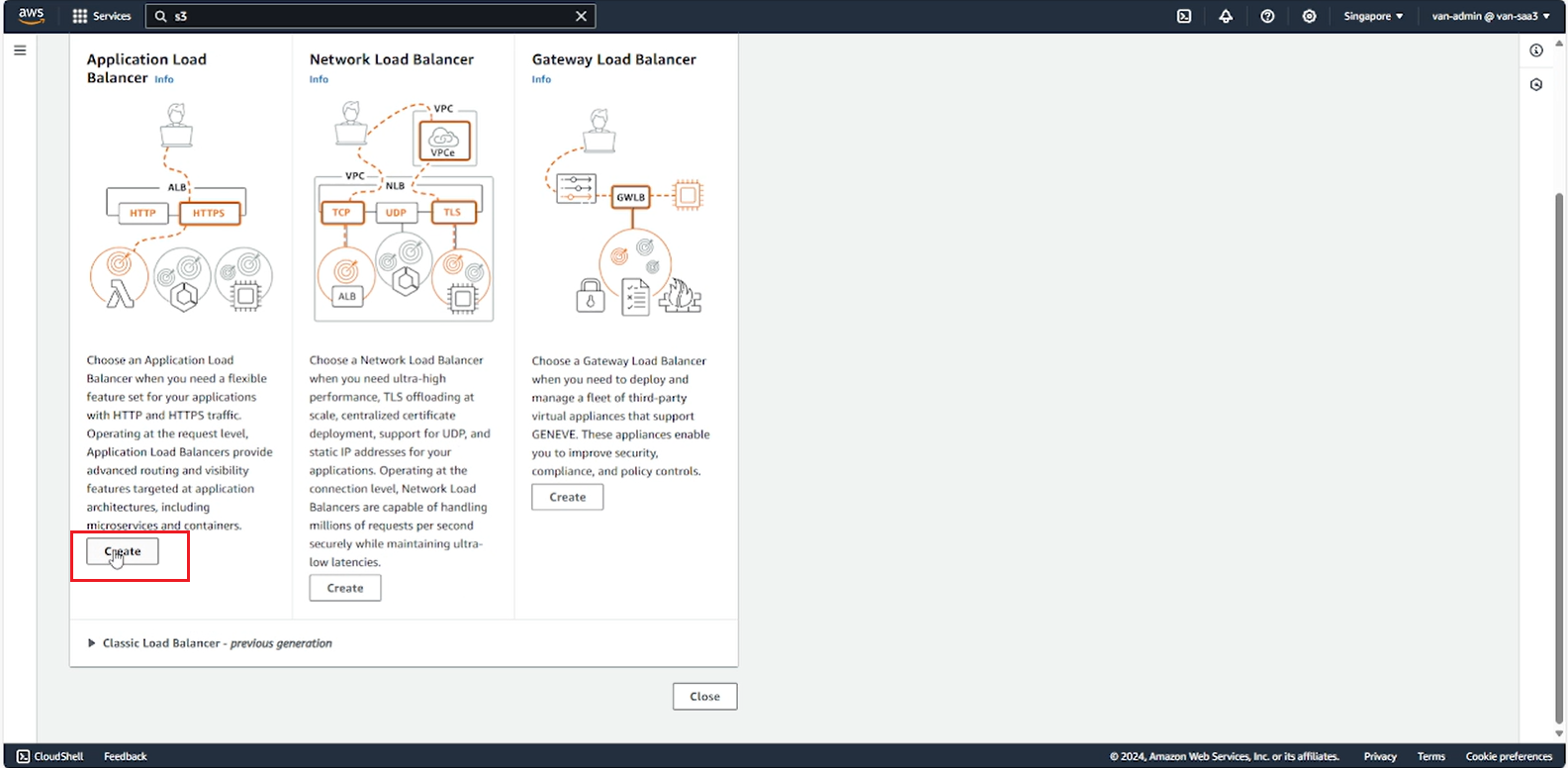Toggle the left navigation hamburger menu

(20, 50)
